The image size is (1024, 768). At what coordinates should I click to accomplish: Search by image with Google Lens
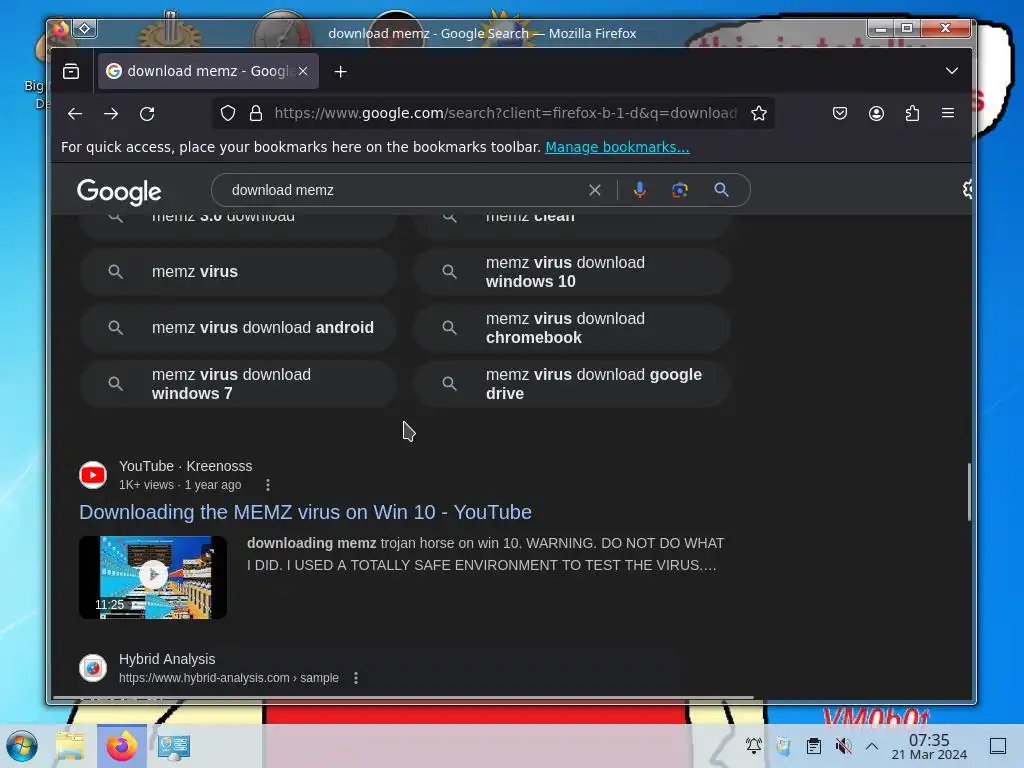(x=680, y=190)
